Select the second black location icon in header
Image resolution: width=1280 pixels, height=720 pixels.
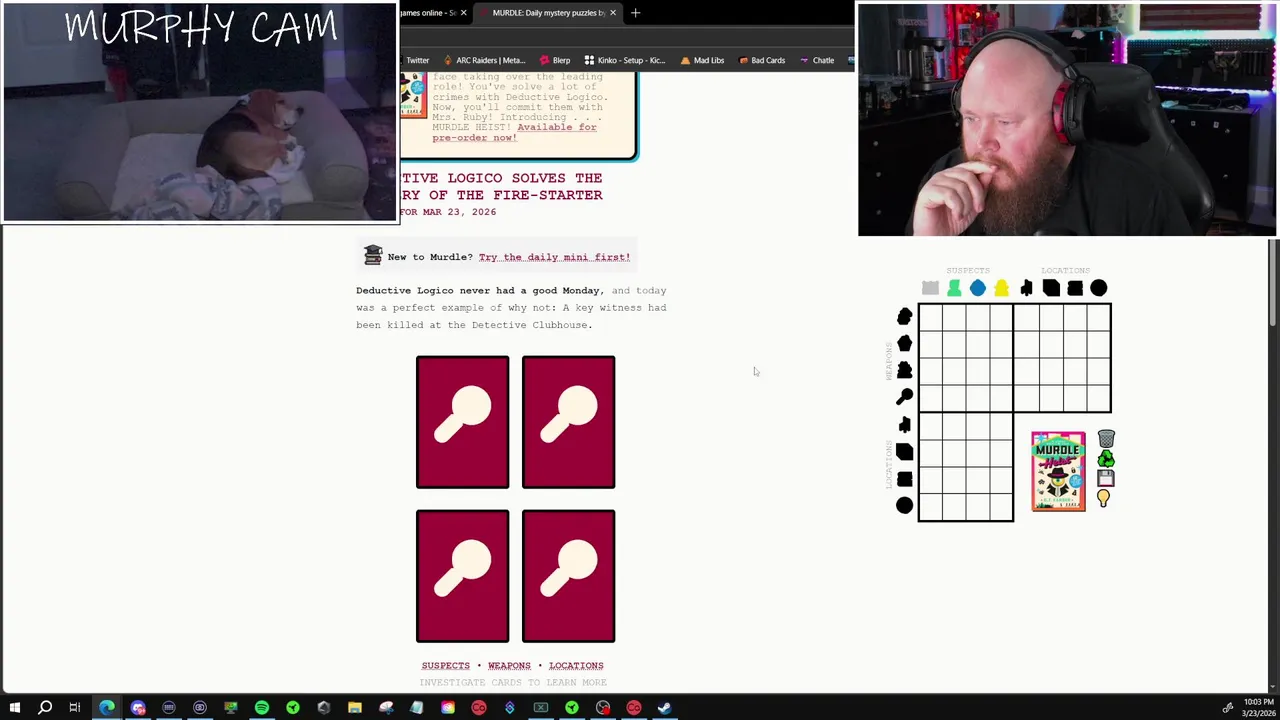coord(1051,288)
